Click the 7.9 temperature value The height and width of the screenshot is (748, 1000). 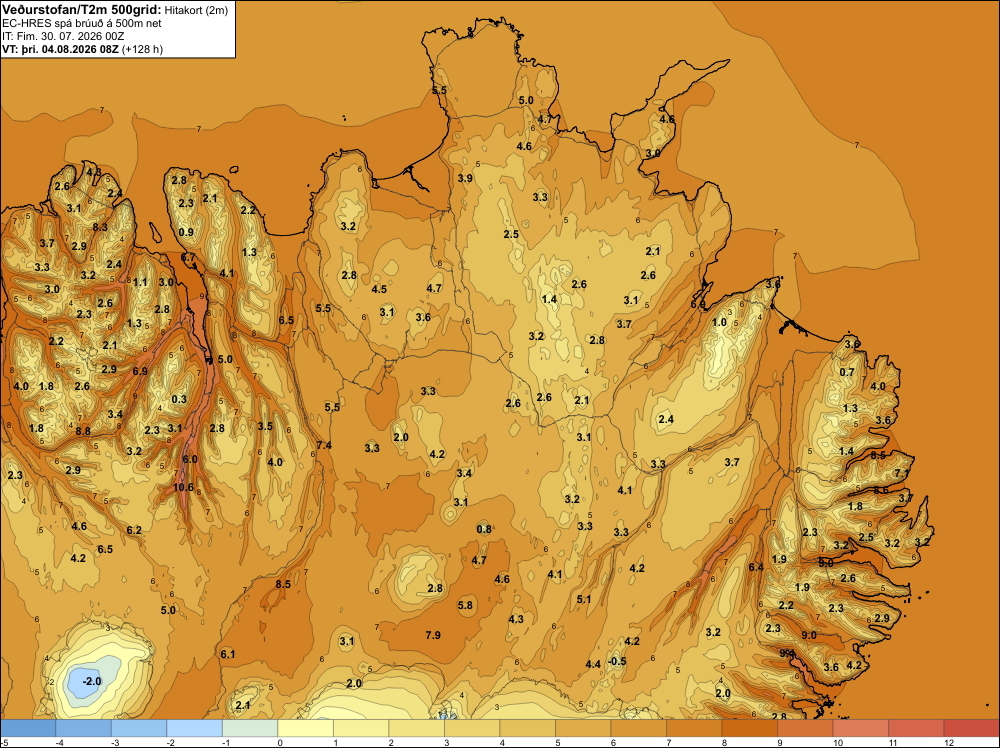433,634
